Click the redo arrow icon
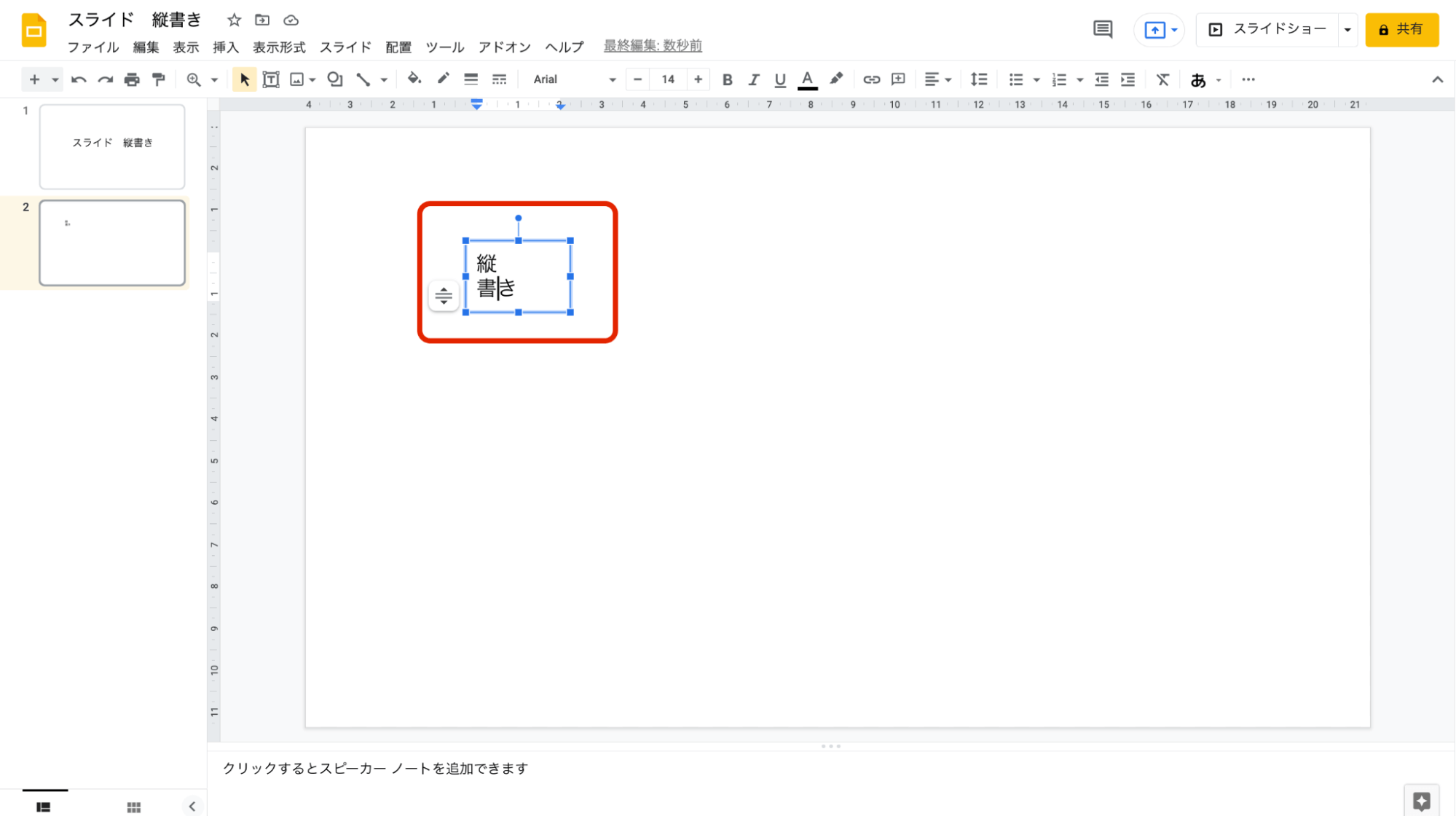 tap(106, 79)
